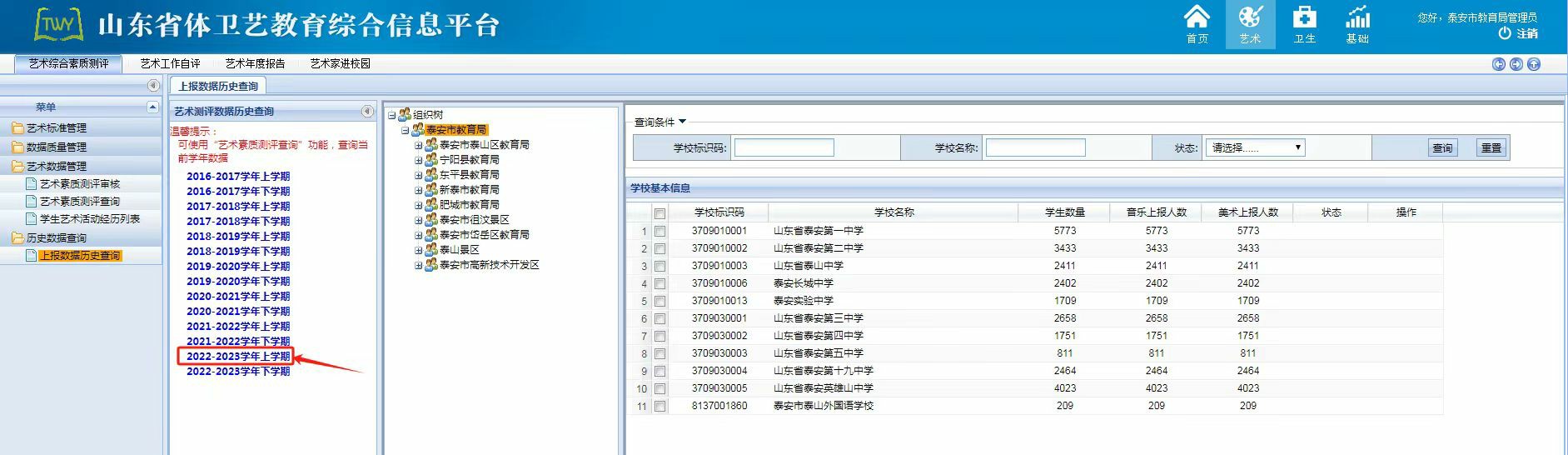Collapse the 艺术测评数据历史查询 panel arrow

click(367, 111)
